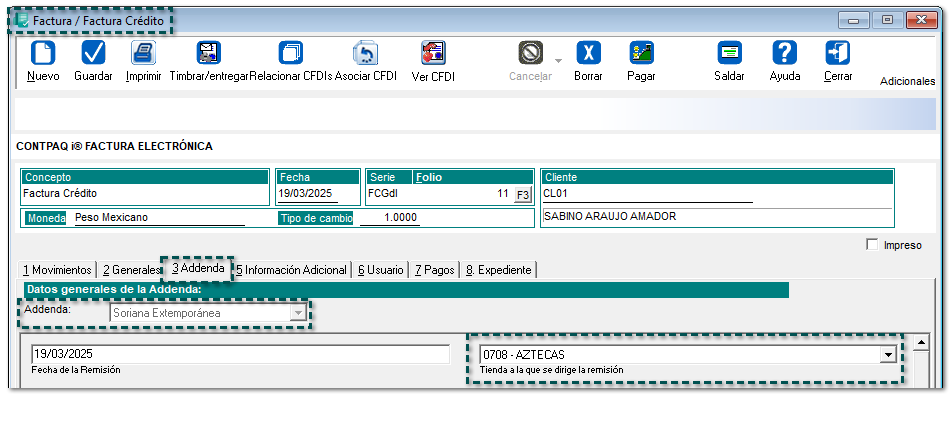The width and height of the screenshot is (952, 423).
Task: Delete document with Borrar icon
Action: [x=588, y=53]
